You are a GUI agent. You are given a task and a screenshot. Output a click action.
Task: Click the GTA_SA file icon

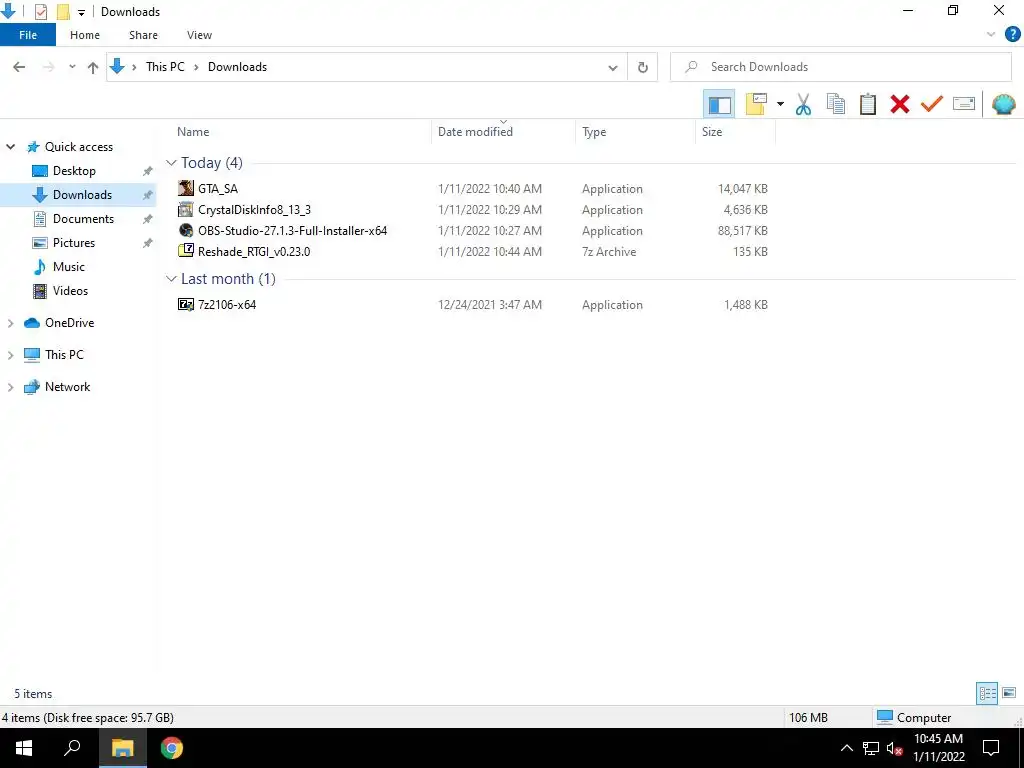click(x=186, y=188)
